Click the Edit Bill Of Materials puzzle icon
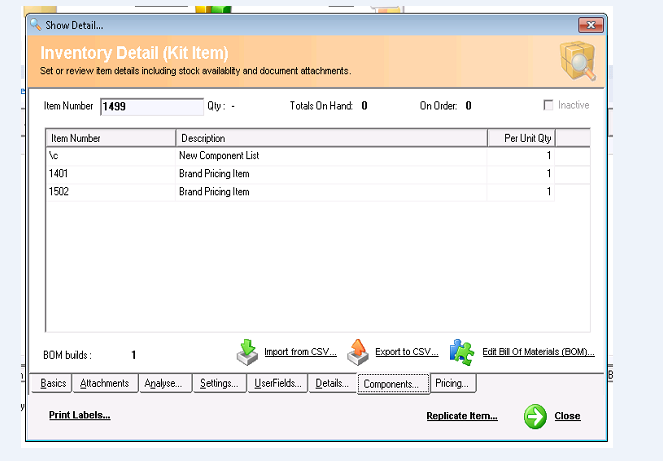The height and width of the screenshot is (461, 663). pos(461,352)
